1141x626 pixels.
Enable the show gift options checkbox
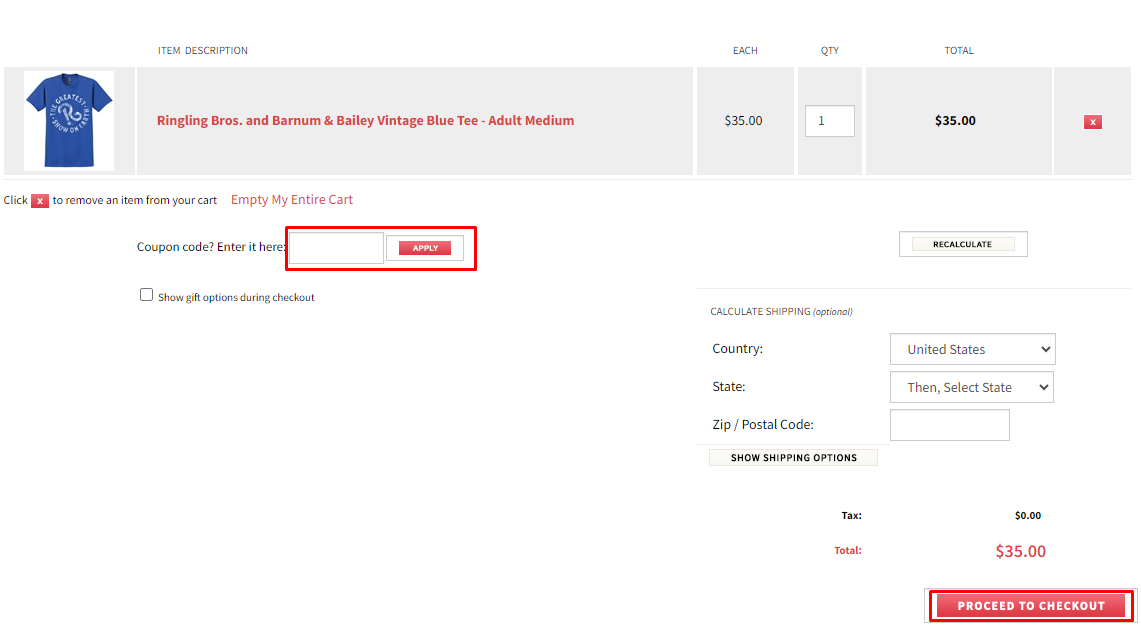tap(147, 295)
